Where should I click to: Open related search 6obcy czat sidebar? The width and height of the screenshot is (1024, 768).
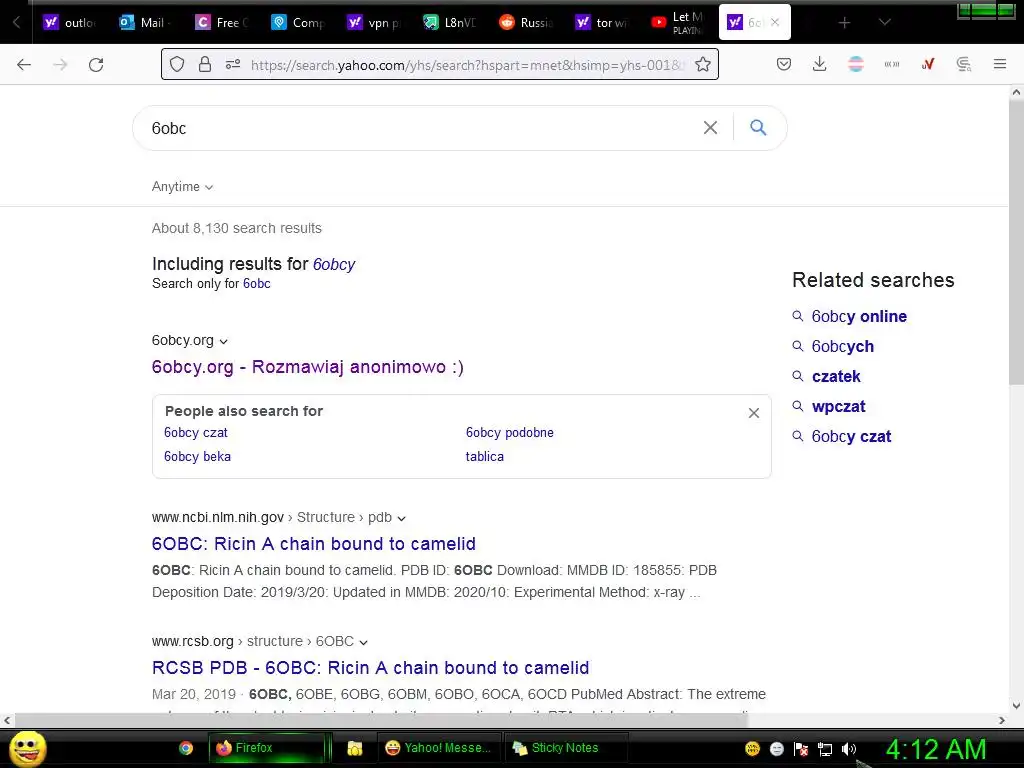point(851,436)
